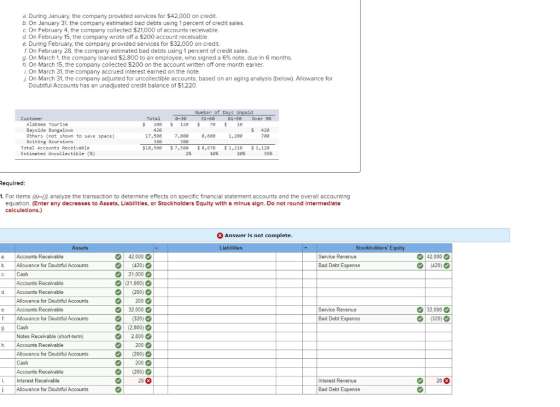
Task: Click the red error icon beside Interest Revenue amount
Action: (446, 381)
